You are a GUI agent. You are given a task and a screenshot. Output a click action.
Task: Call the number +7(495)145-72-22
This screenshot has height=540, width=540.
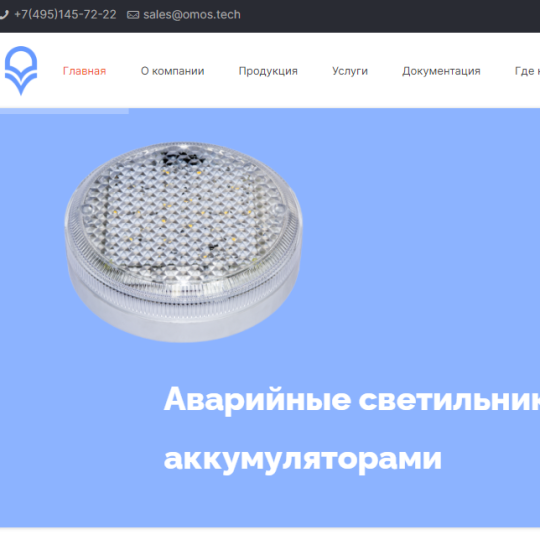pyautogui.click(x=65, y=14)
